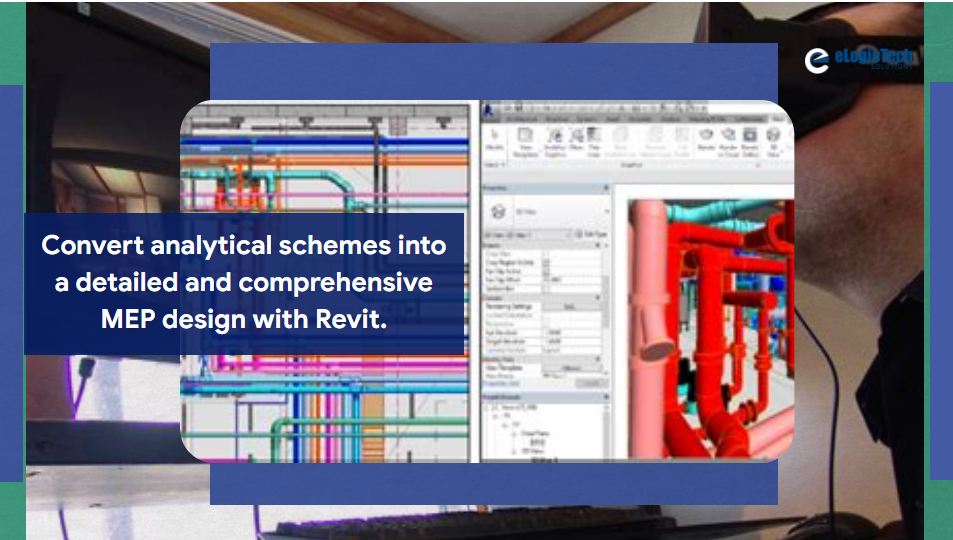953x540 pixels.
Task: Click the Filters ribbon icon
Action: point(576,138)
